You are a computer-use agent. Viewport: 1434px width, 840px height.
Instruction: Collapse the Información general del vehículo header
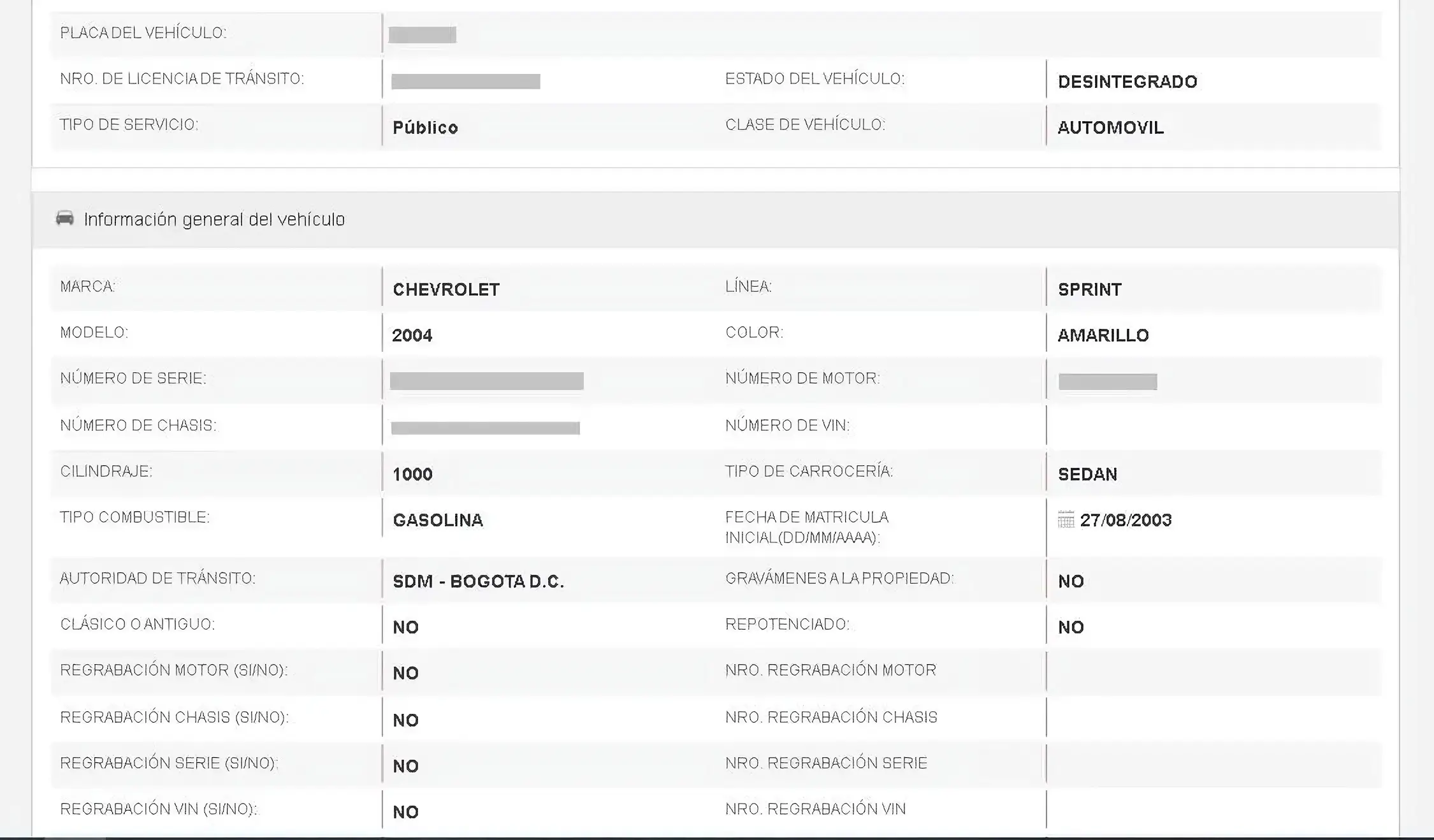pos(715,219)
